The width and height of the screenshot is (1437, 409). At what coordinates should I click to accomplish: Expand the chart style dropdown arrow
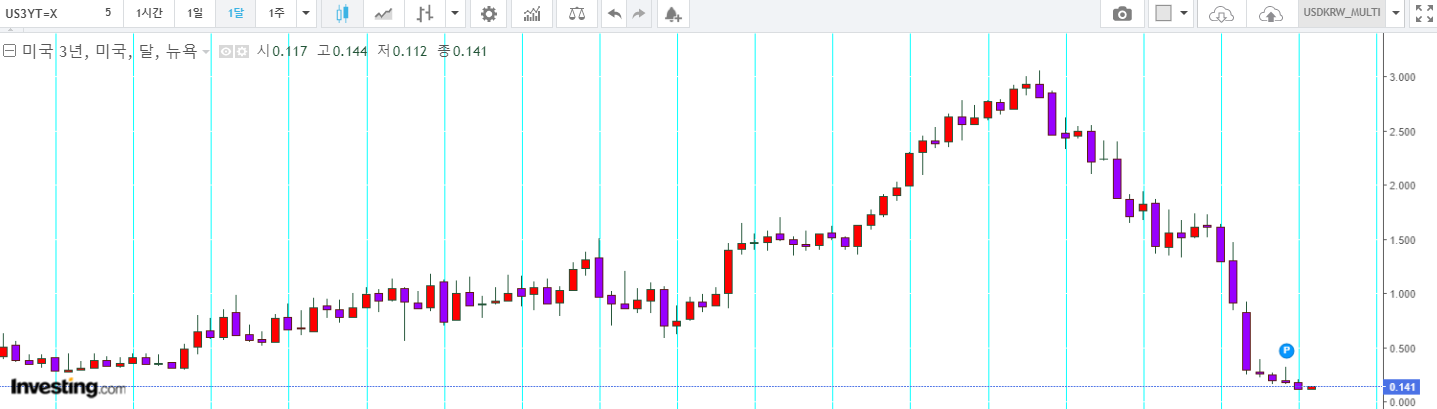[455, 14]
